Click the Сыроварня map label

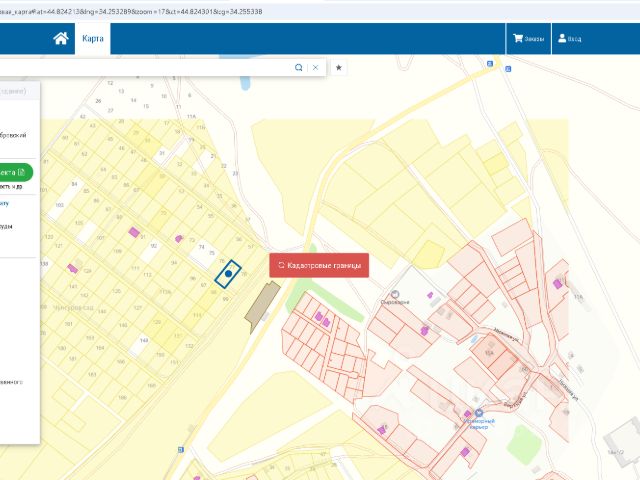click(x=395, y=302)
